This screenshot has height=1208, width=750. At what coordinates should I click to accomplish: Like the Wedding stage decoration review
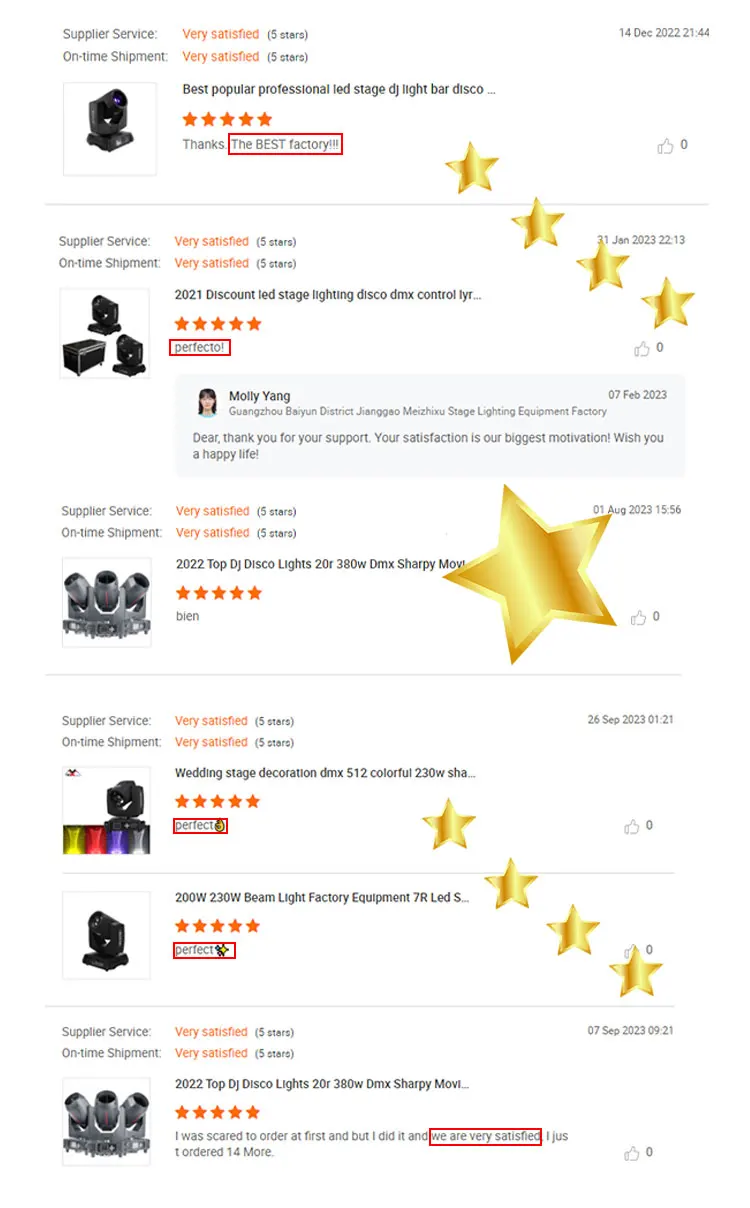point(632,826)
